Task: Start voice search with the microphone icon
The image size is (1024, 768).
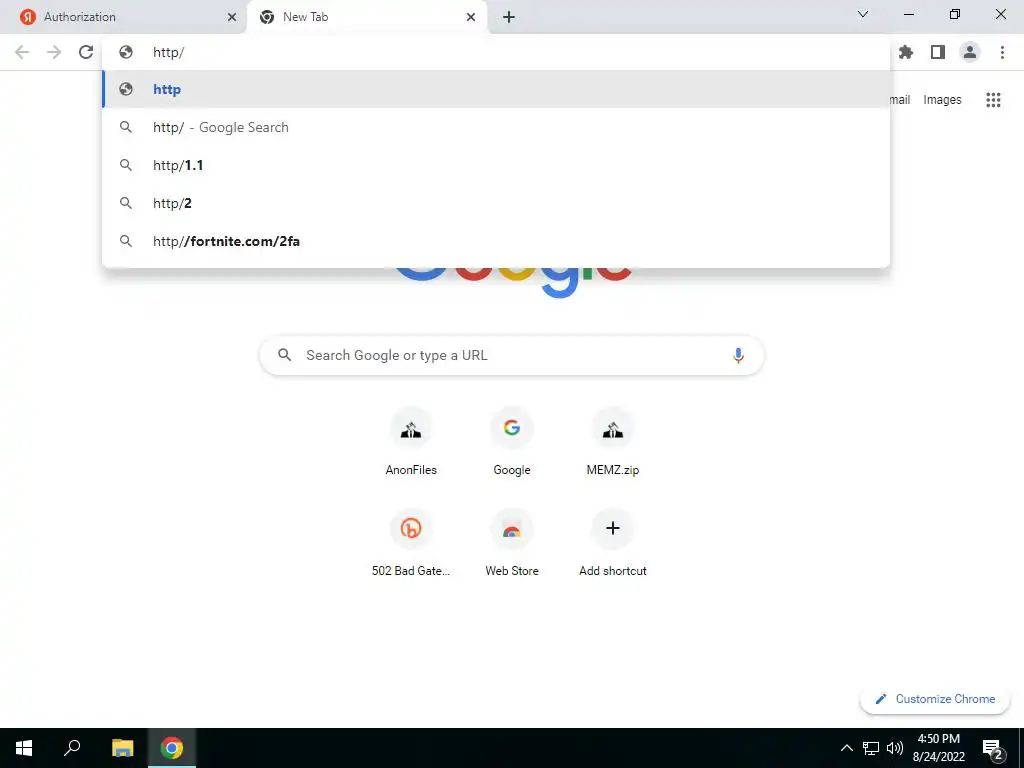Action: click(738, 355)
